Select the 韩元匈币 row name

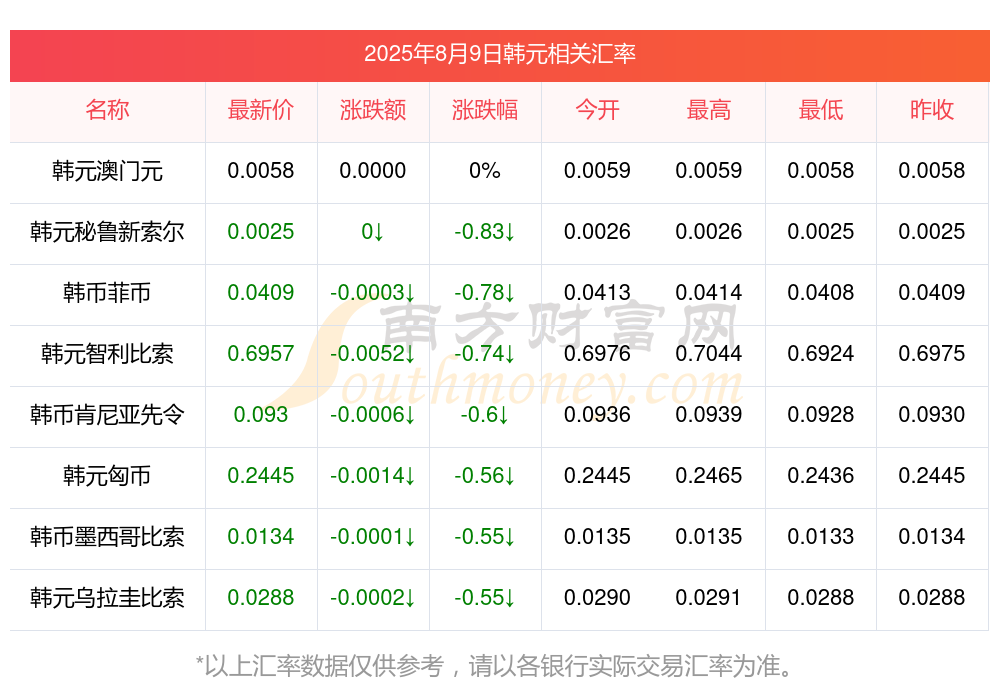point(107,475)
